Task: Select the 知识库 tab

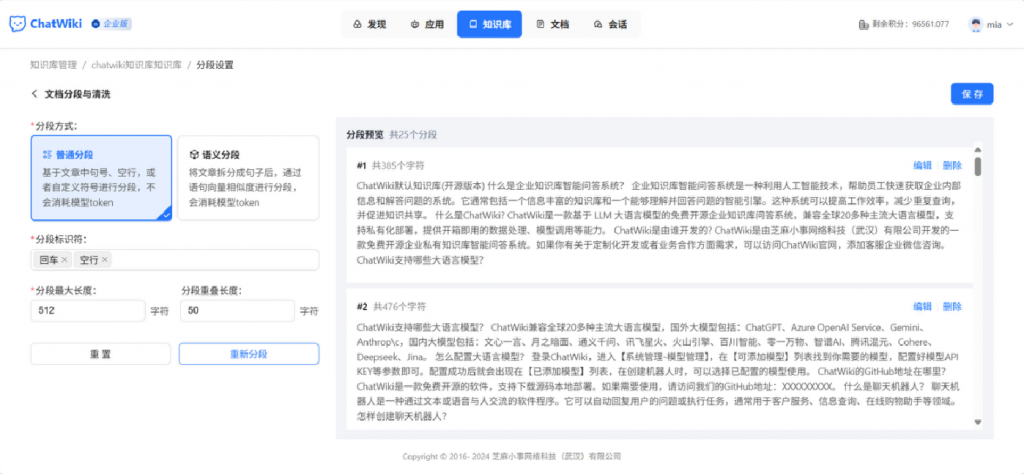Action: [489, 24]
